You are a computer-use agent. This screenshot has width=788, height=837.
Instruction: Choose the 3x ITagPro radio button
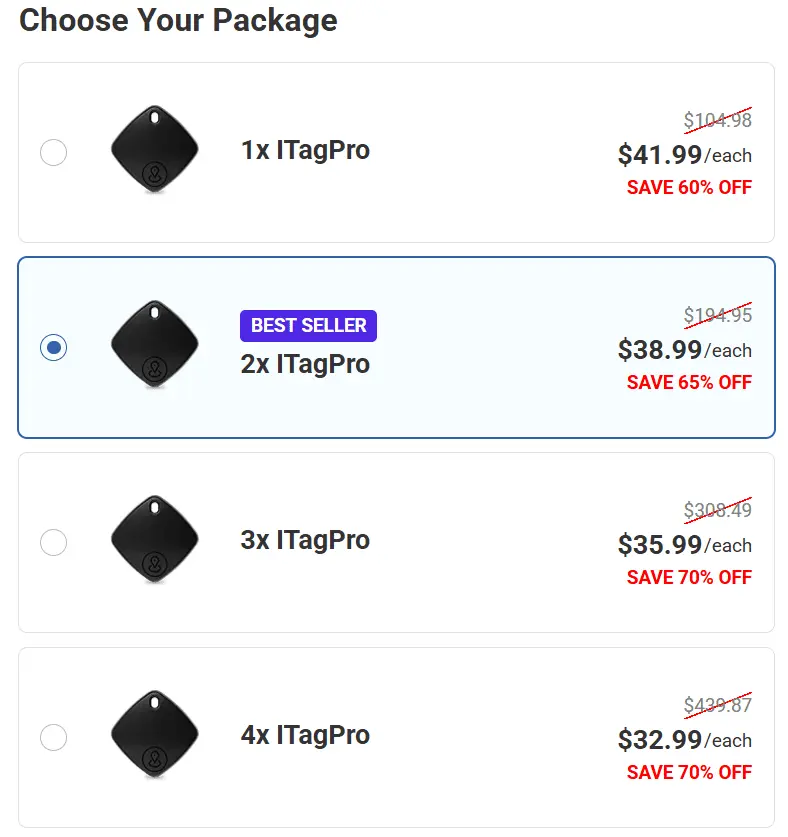pyautogui.click(x=53, y=543)
